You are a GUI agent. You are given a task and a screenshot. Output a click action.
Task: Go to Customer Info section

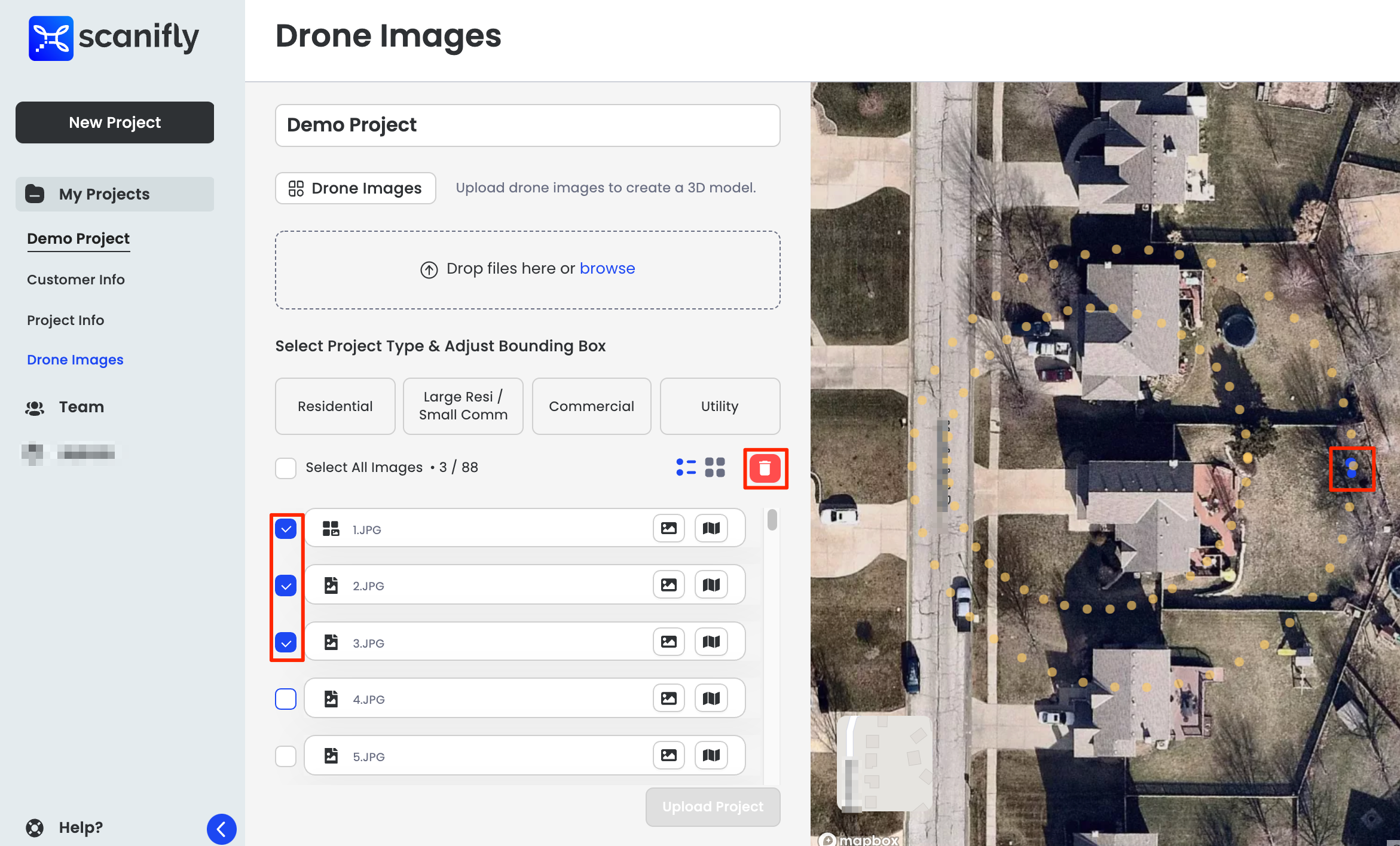pyautogui.click(x=76, y=280)
